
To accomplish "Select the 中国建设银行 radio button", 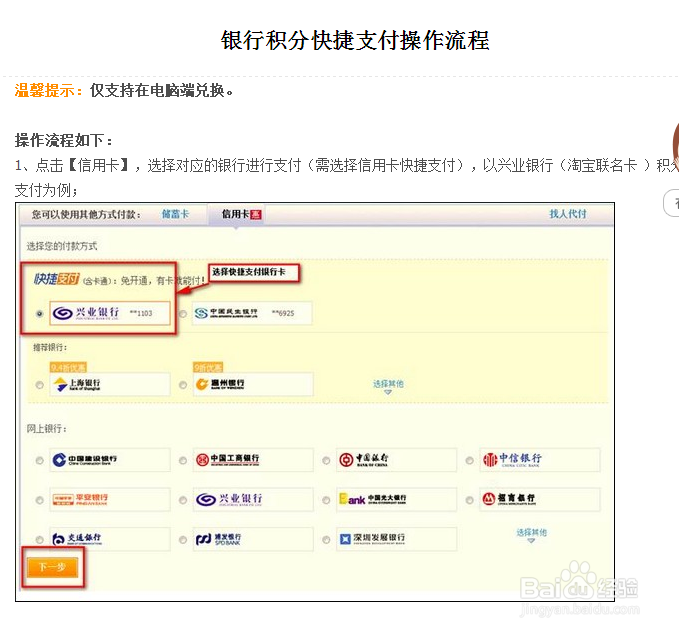I will coord(39,460).
